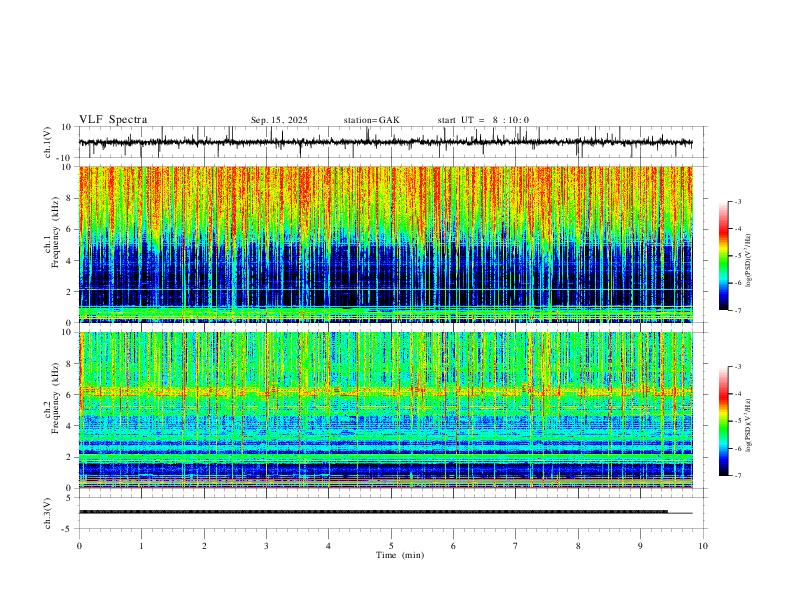Click the lower 'log(PSD)(V²/Hz)' colorbar label
The width and height of the screenshot is (792, 612).
[x=749, y=425]
